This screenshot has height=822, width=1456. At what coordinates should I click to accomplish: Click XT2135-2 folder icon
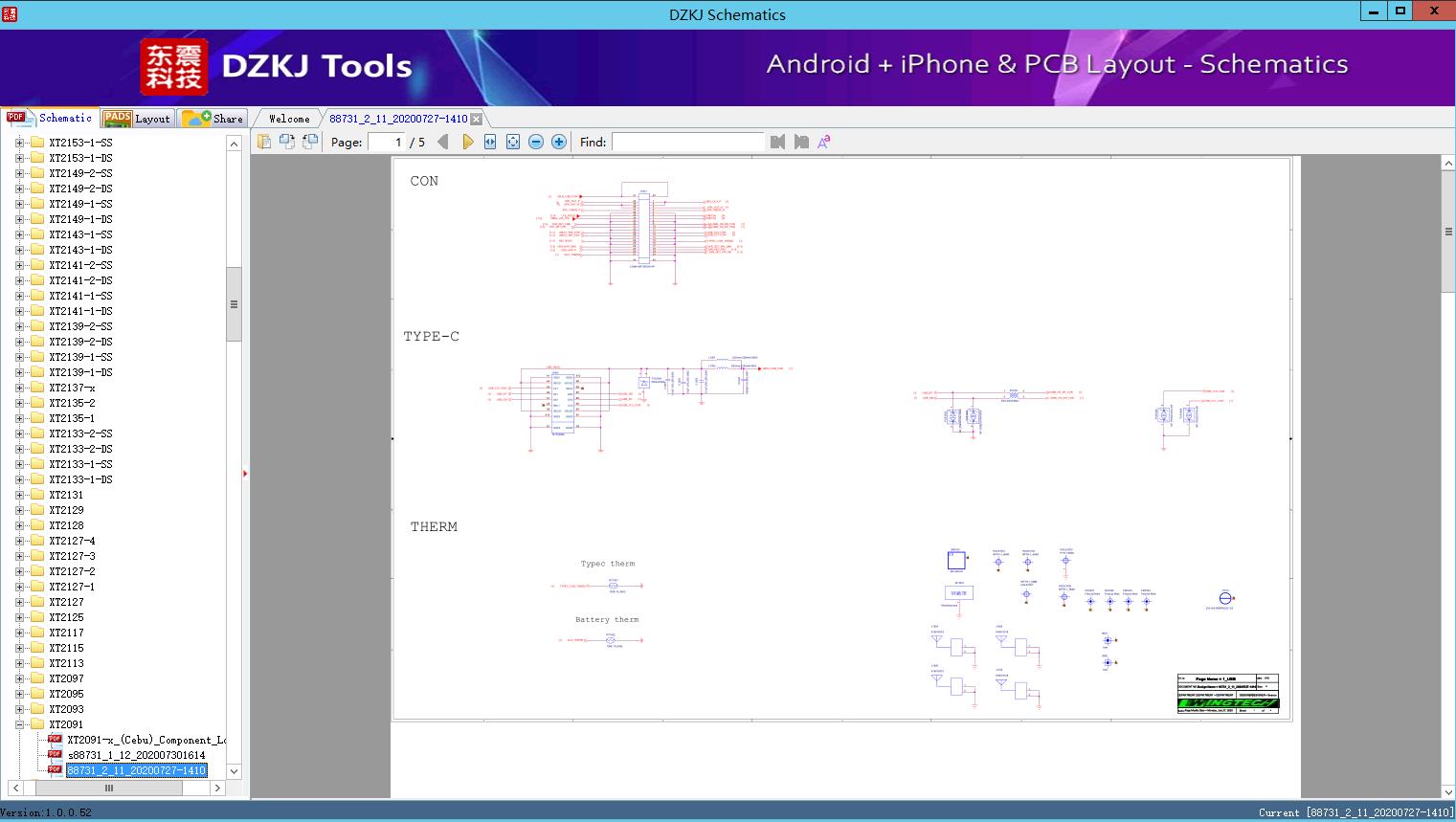tap(37, 403)
